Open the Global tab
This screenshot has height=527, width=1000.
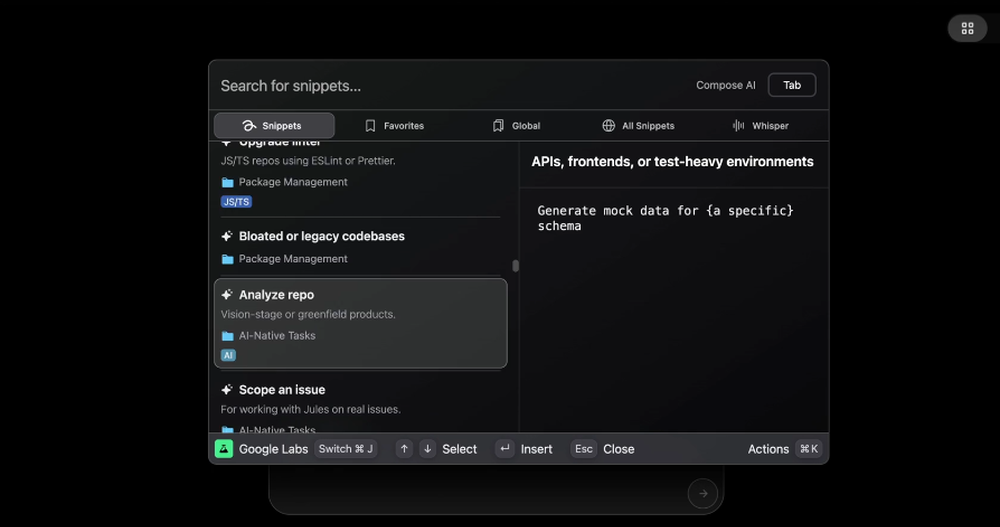click(516, 126)
